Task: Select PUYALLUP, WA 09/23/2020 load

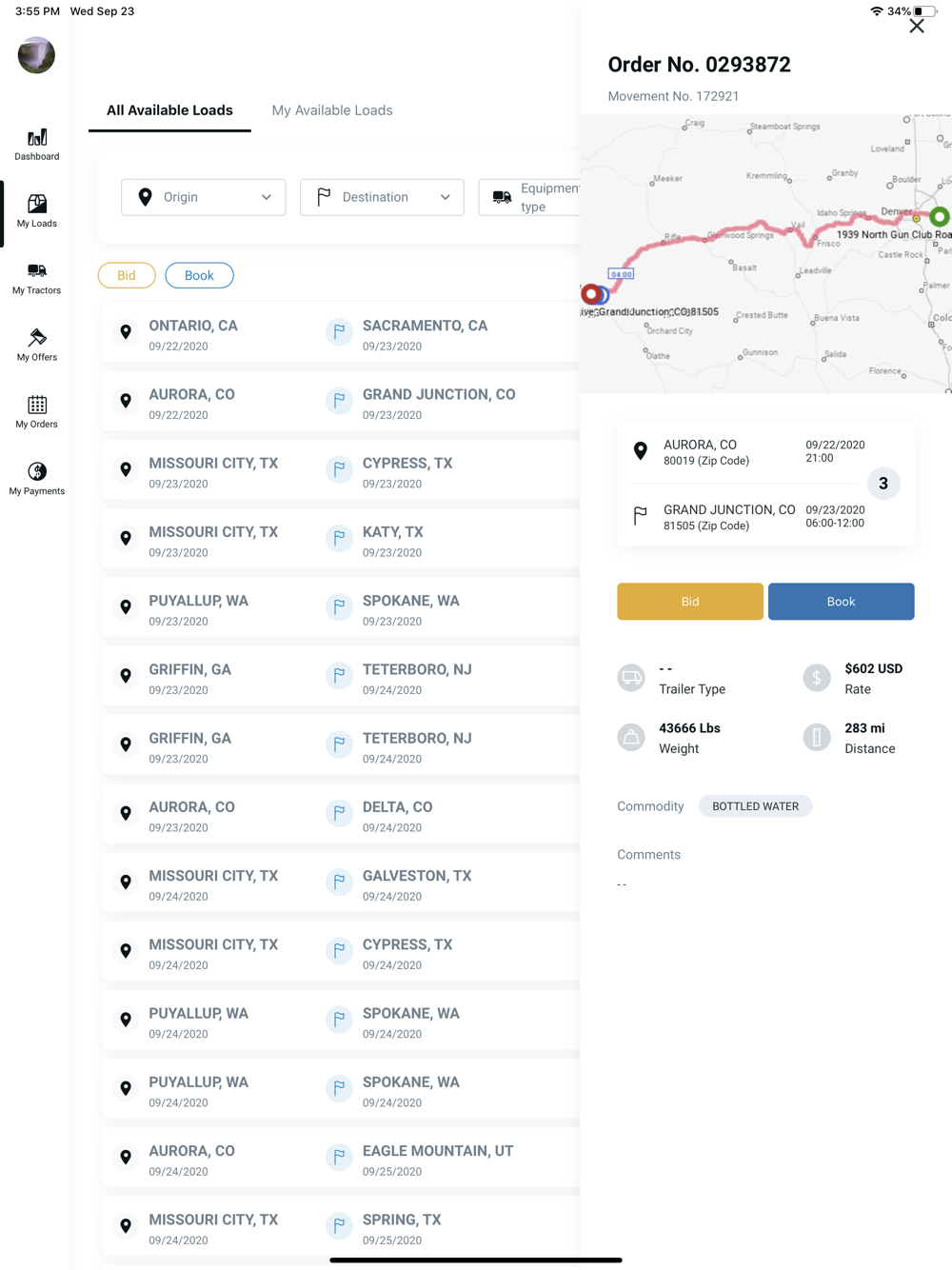Action: pyautogui.click(x=341, y=609)
